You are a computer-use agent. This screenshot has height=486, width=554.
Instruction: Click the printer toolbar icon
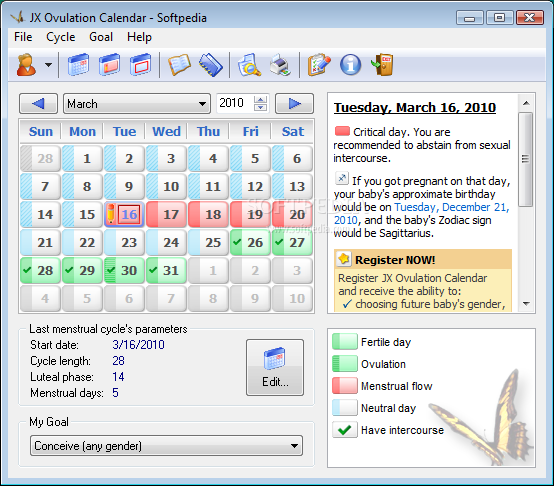[281, 65]
